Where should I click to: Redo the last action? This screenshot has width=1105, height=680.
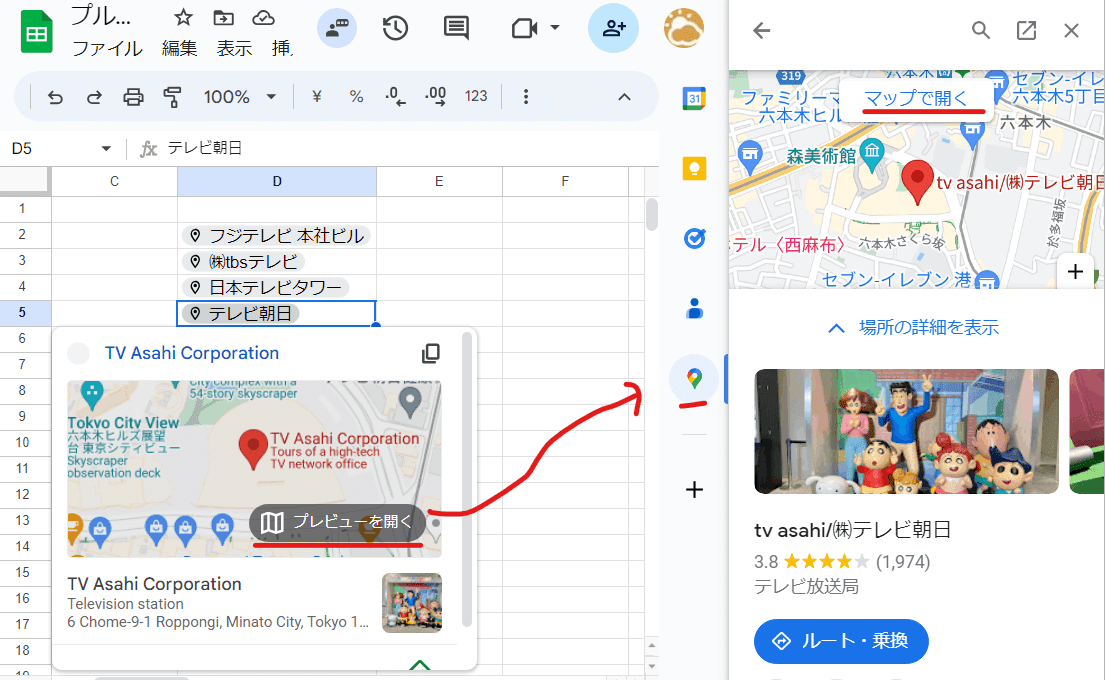pos(94,97)
